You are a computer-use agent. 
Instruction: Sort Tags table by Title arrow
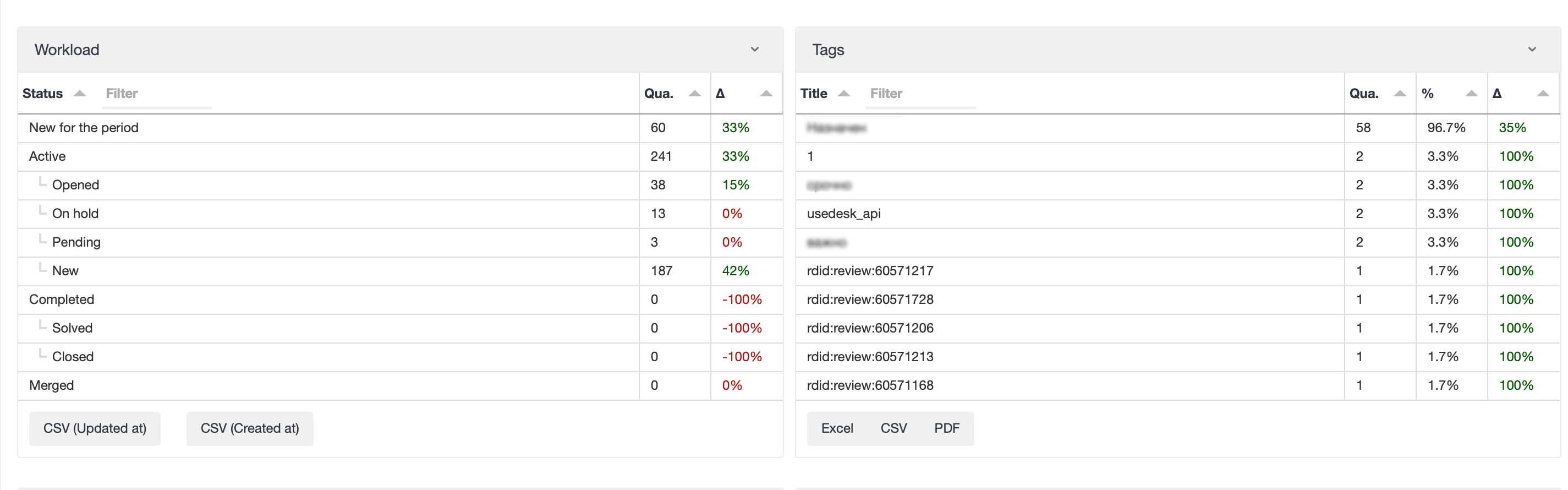[843, 93]
